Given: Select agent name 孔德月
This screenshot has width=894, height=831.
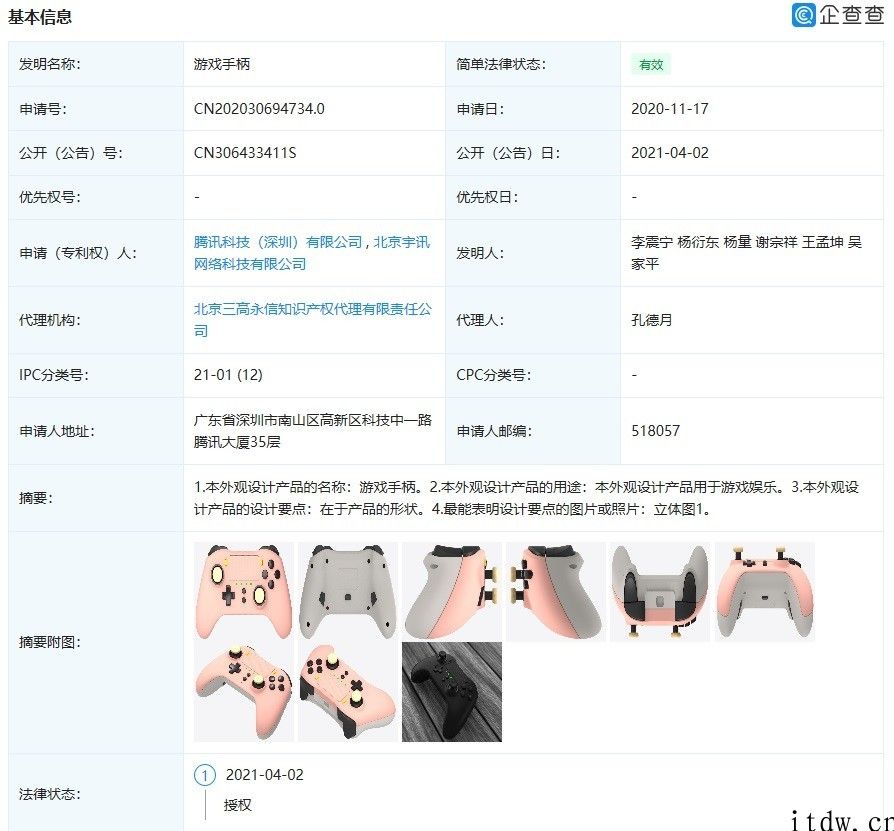Looking at the screenshot, I should [652, 320].
